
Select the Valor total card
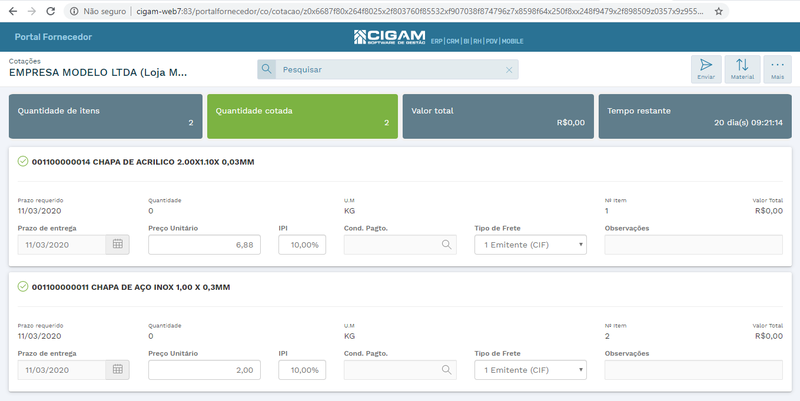coord(498,116)
